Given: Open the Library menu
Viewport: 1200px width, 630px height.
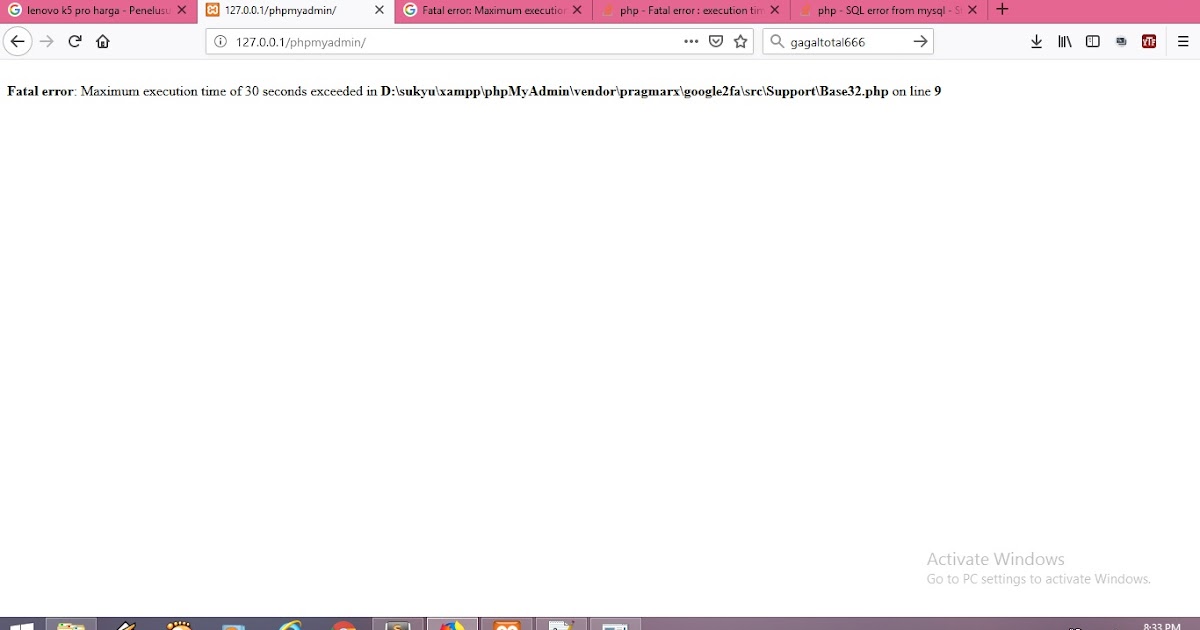Looking at the screenshot, I should pos(1065,42).
